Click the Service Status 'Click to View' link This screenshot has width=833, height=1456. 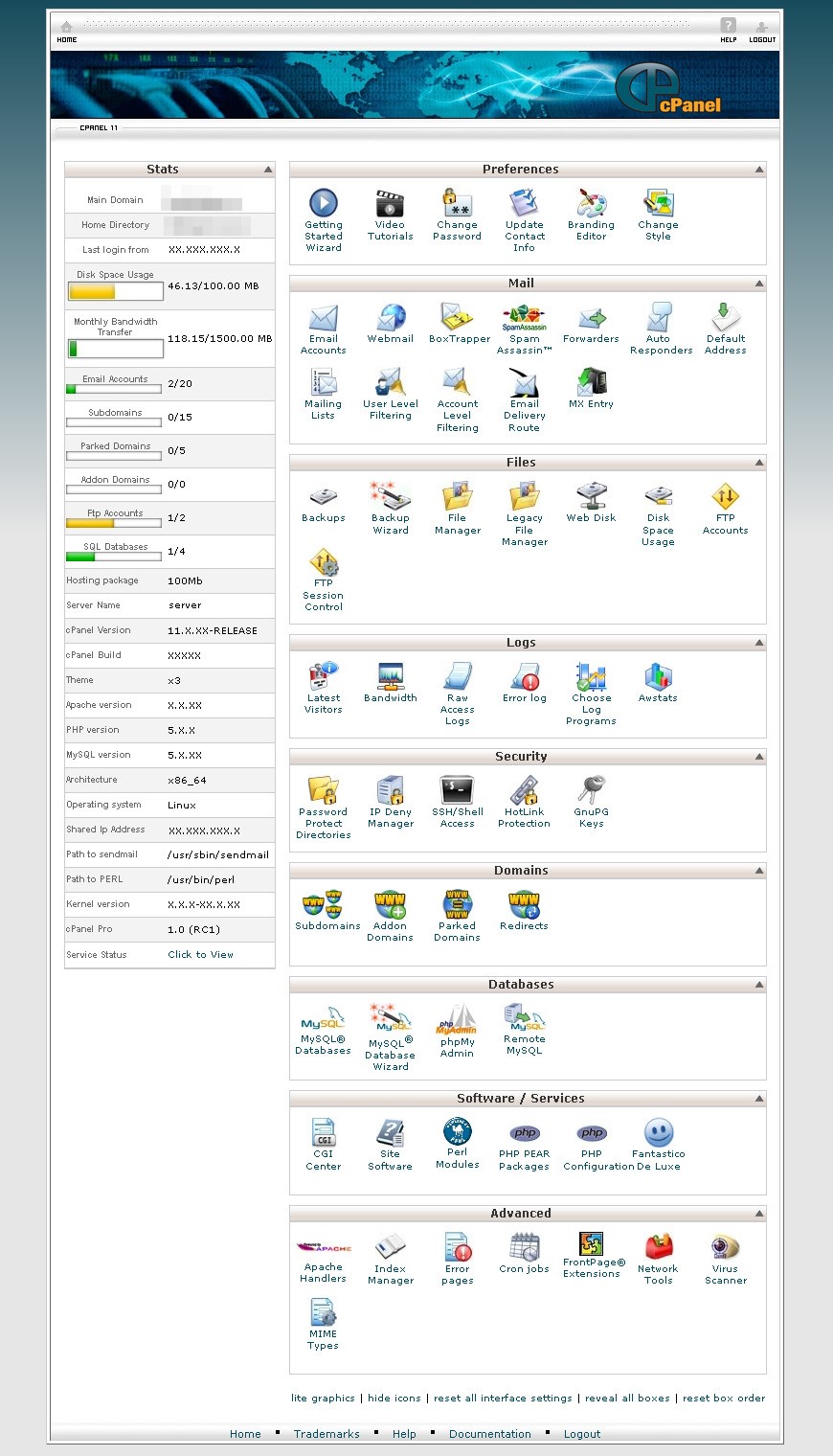[200, 955]
